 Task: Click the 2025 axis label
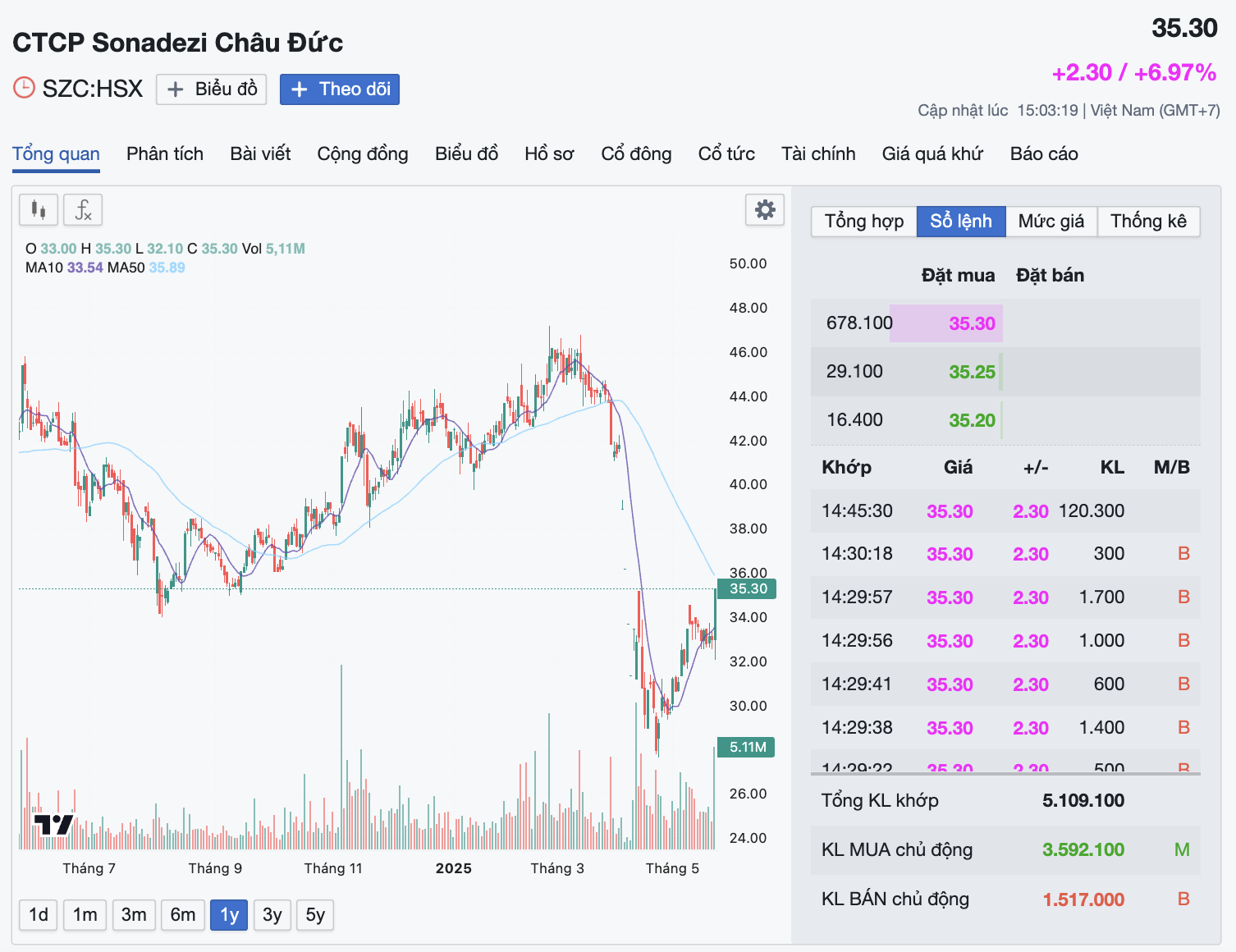pyautogui.click(x=454, y=868)
